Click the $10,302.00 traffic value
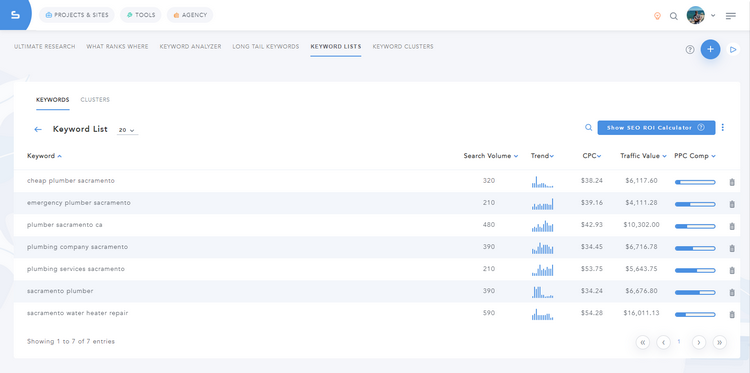The width and height of the screenshot is (750, 373). point(641,225)
